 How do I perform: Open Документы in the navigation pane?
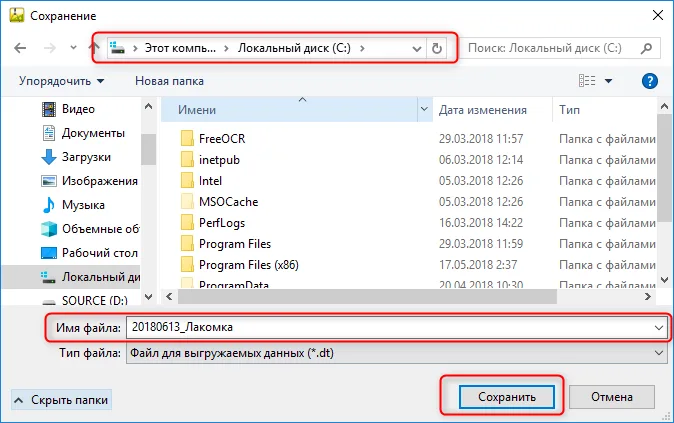tap(84, 133)
